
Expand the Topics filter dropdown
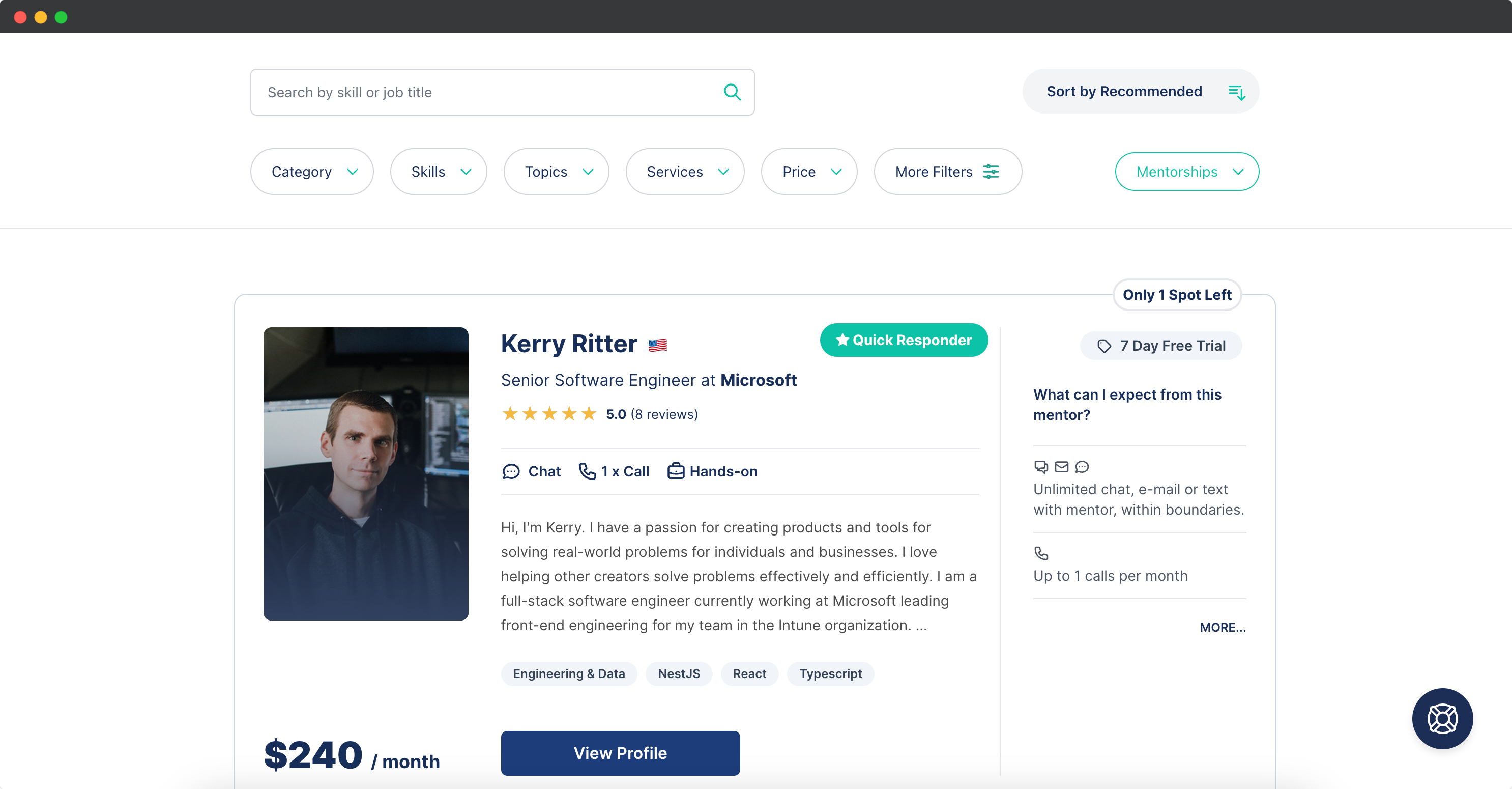coord(556,172)
